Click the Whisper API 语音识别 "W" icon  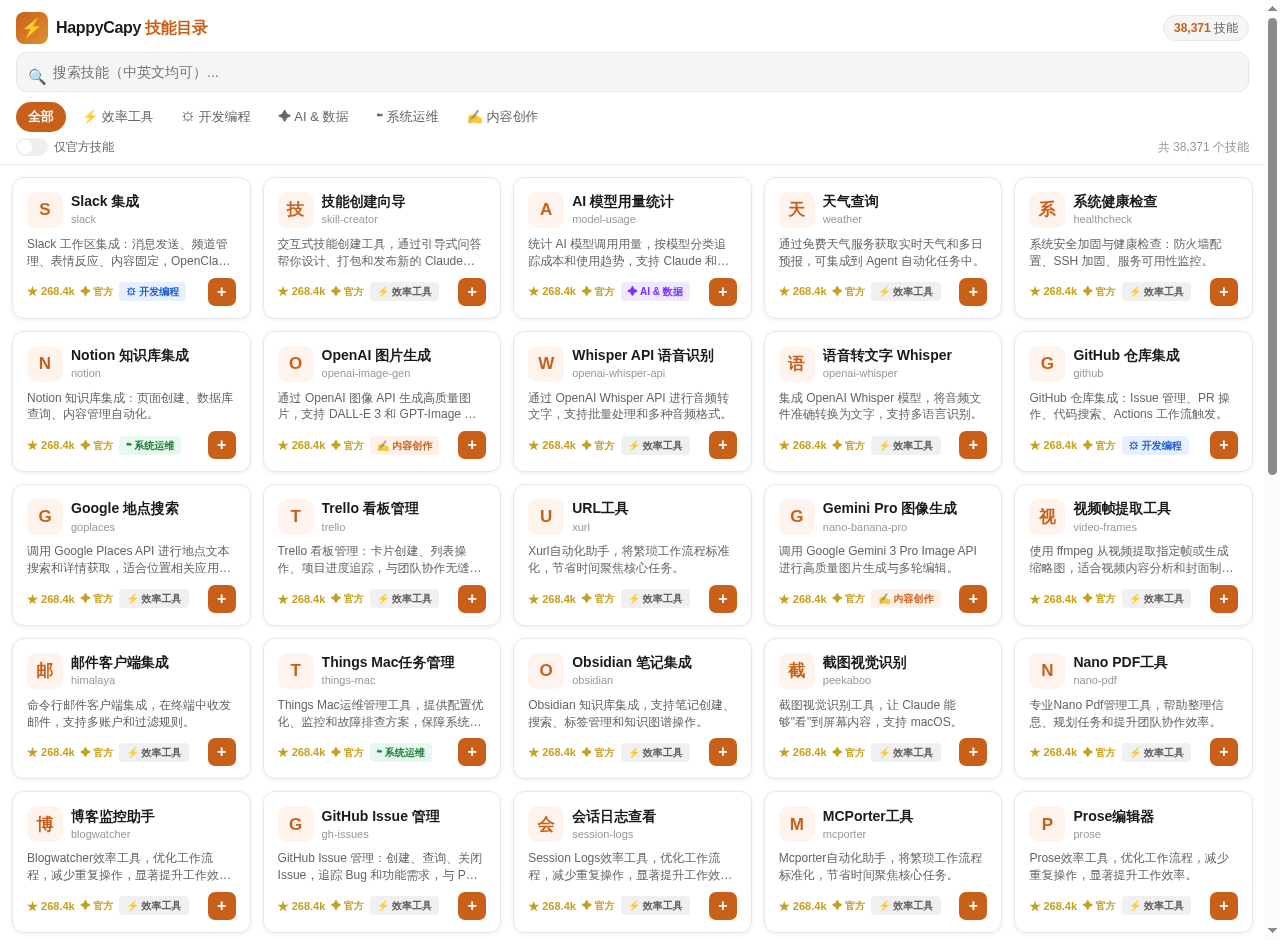click(x=545, y=363)
